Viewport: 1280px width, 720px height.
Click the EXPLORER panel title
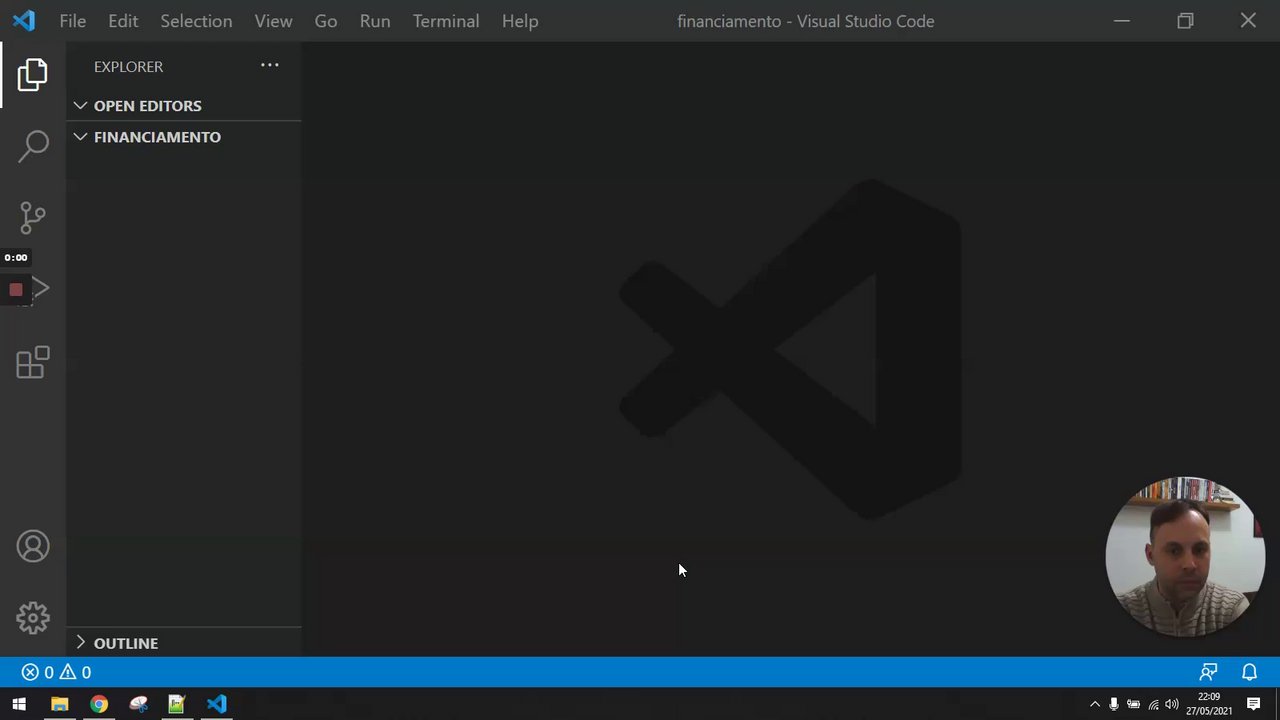point(128,66)
